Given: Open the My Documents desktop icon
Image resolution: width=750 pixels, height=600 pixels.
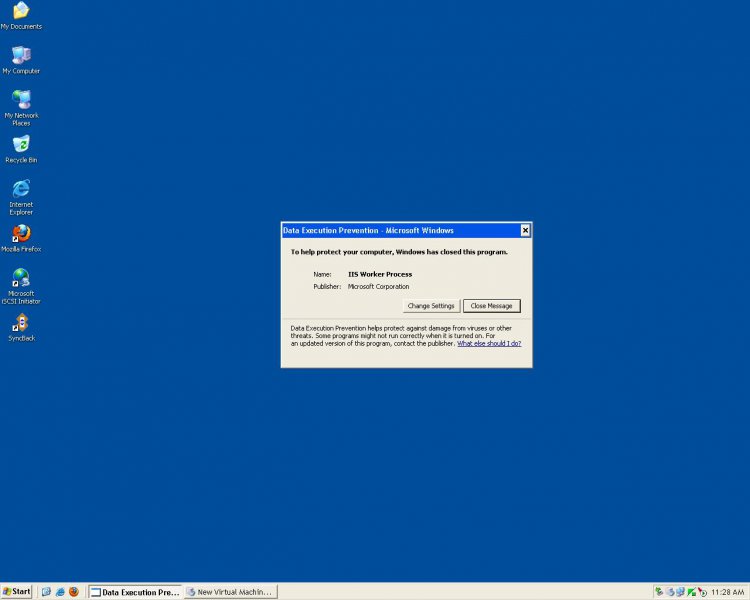Looking at the screenshot, I should (21, 15).
